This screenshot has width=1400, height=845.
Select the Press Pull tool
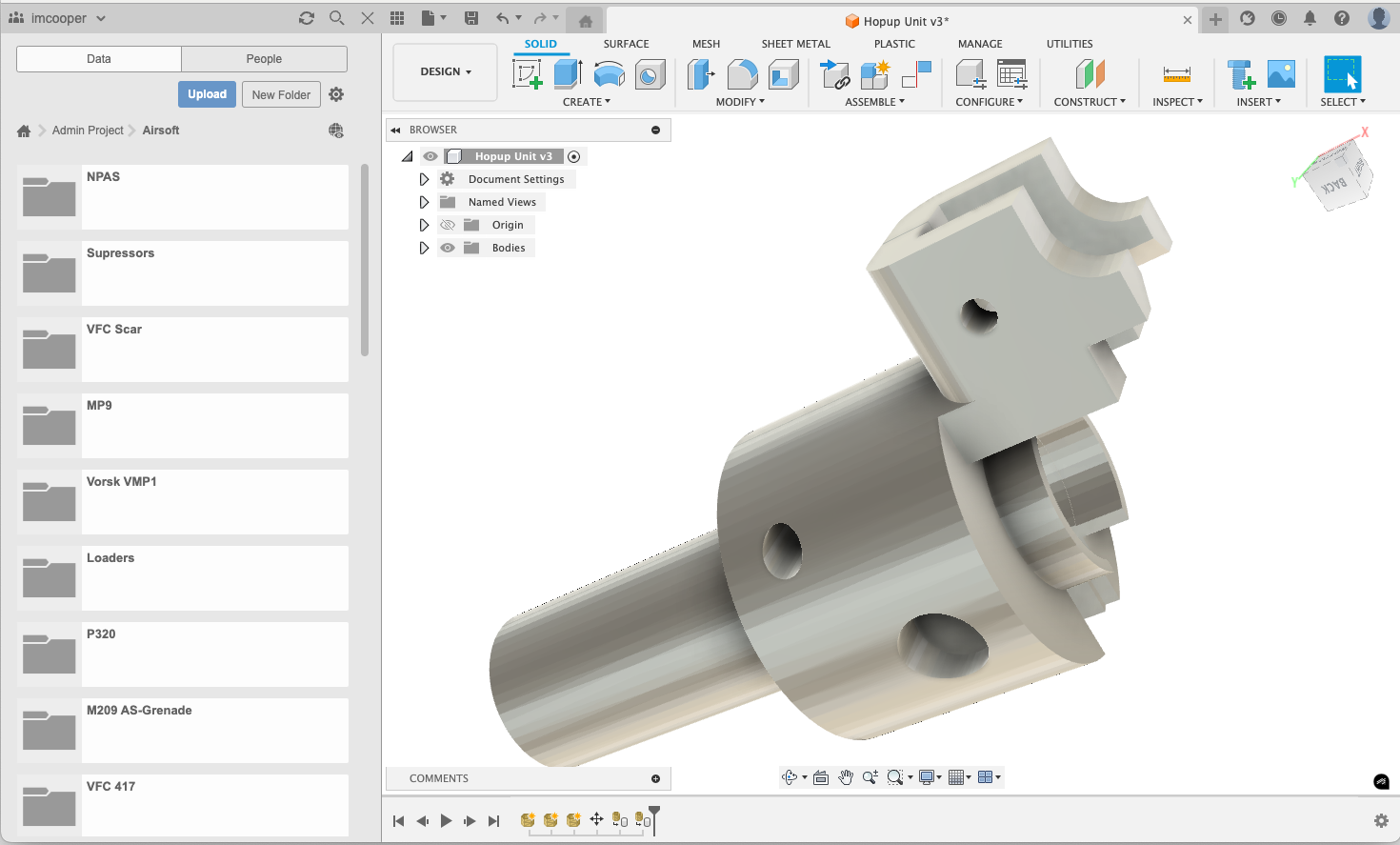[701, 73]
